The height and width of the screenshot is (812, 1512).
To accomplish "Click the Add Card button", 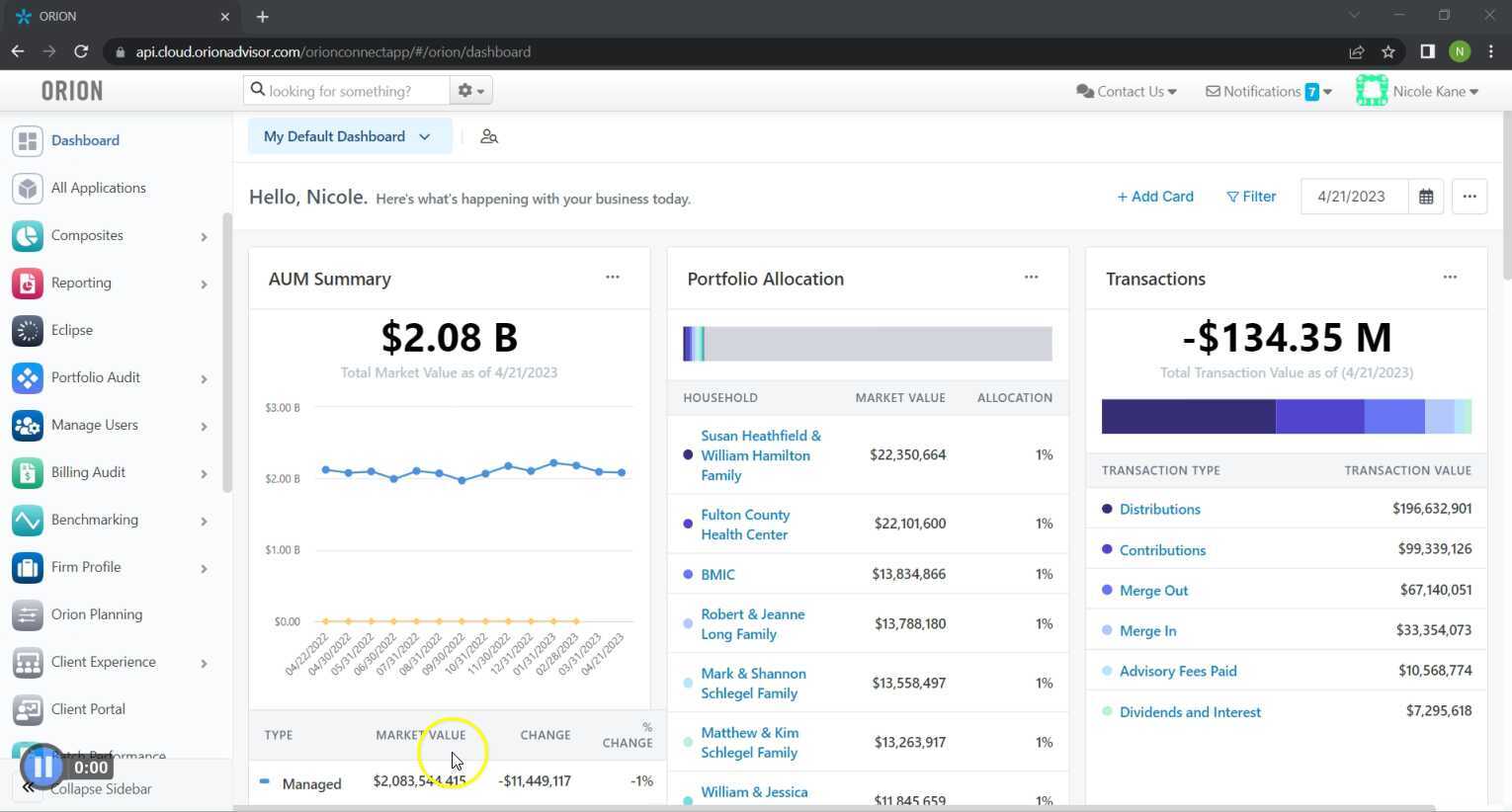I will click(x=1154, y=197).
